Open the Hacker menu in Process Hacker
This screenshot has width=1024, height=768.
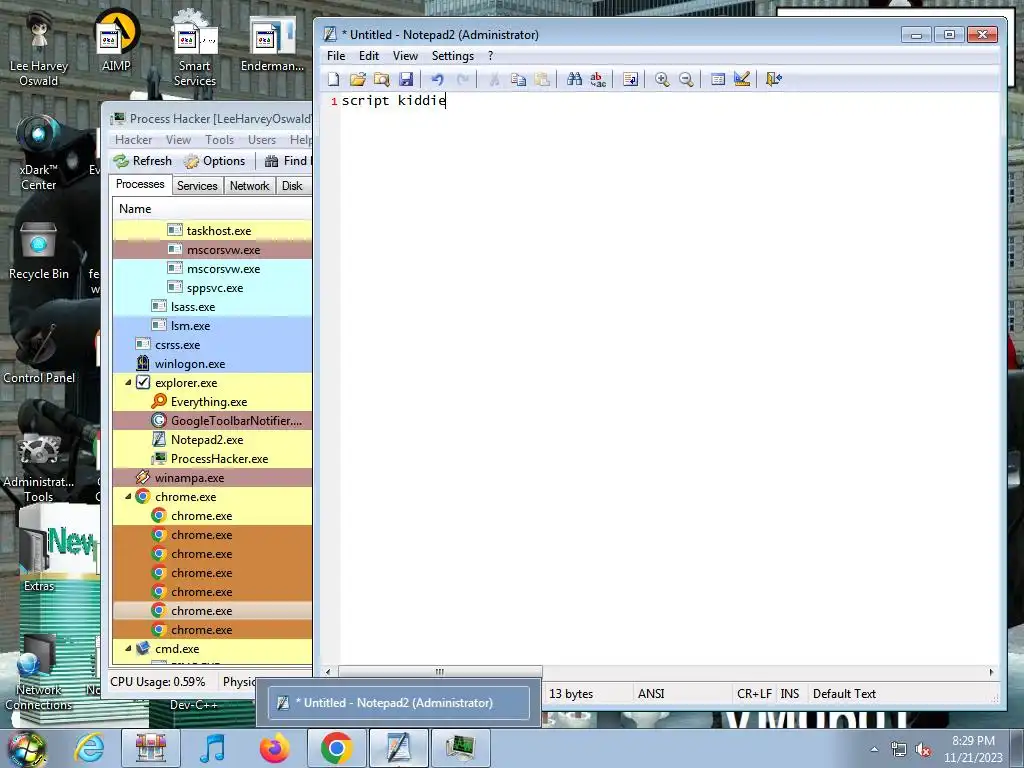coord(133,140)
